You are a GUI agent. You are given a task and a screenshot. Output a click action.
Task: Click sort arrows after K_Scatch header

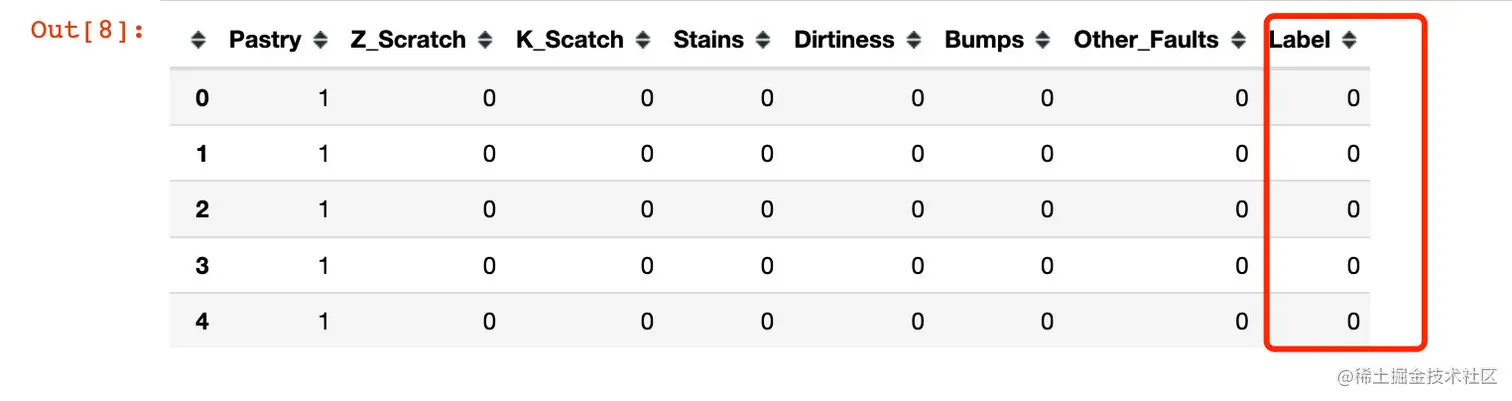[643, 41]
